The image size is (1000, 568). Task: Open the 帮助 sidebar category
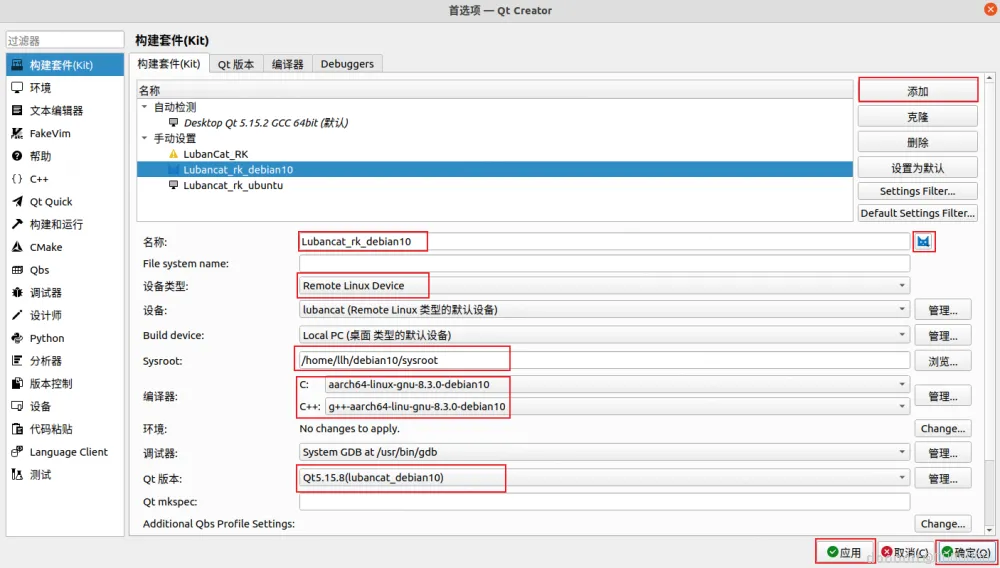point(65,156)
